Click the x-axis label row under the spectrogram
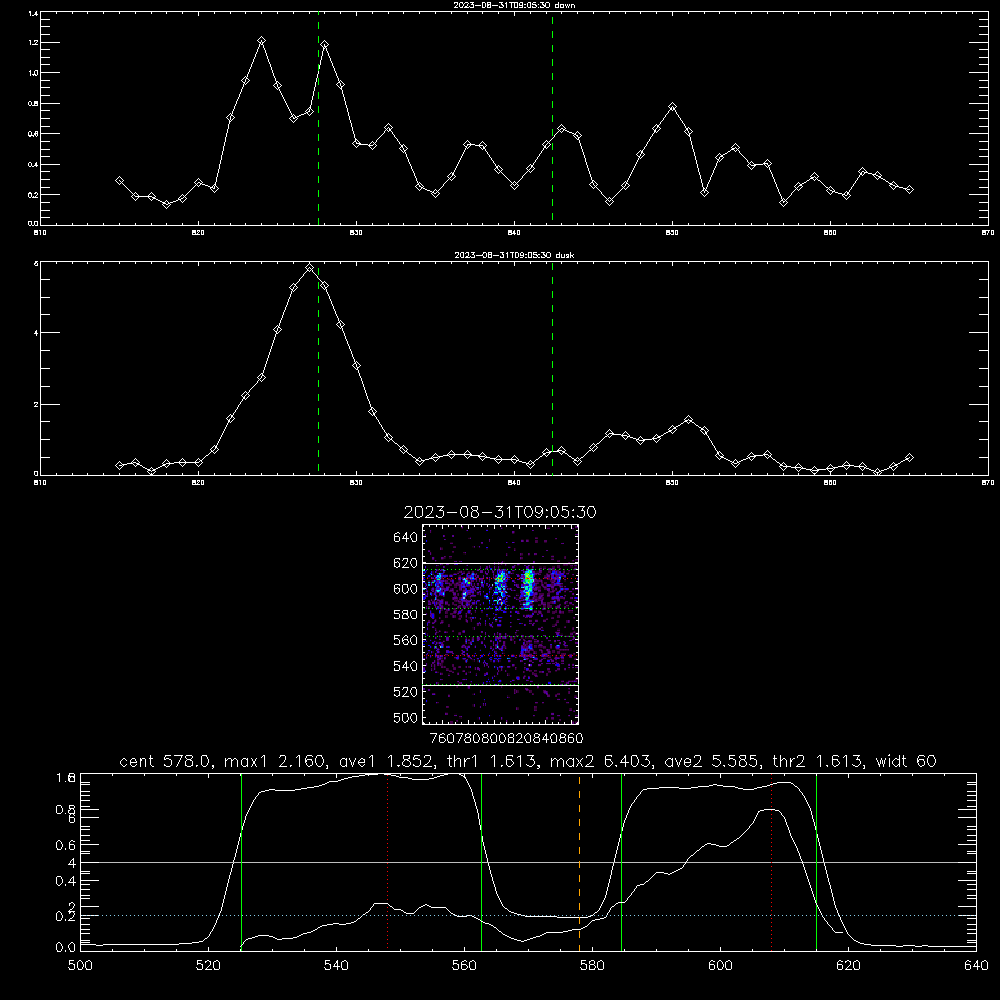1000x1000 pixels. click(x=506, y=738)
